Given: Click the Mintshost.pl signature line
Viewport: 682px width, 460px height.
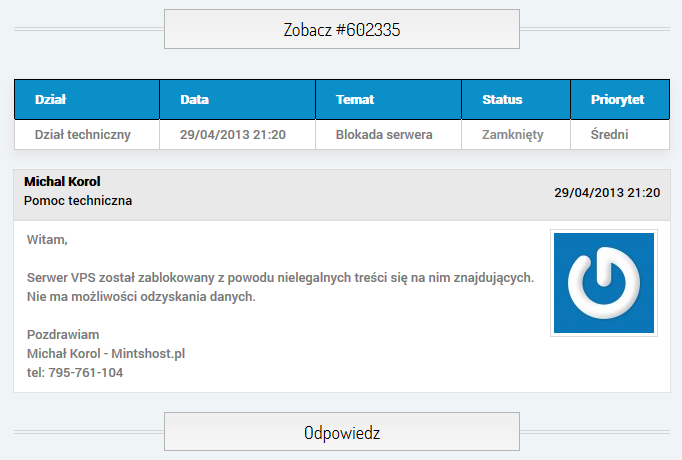Looking at the screenshot, I should (x=106, y=353).
